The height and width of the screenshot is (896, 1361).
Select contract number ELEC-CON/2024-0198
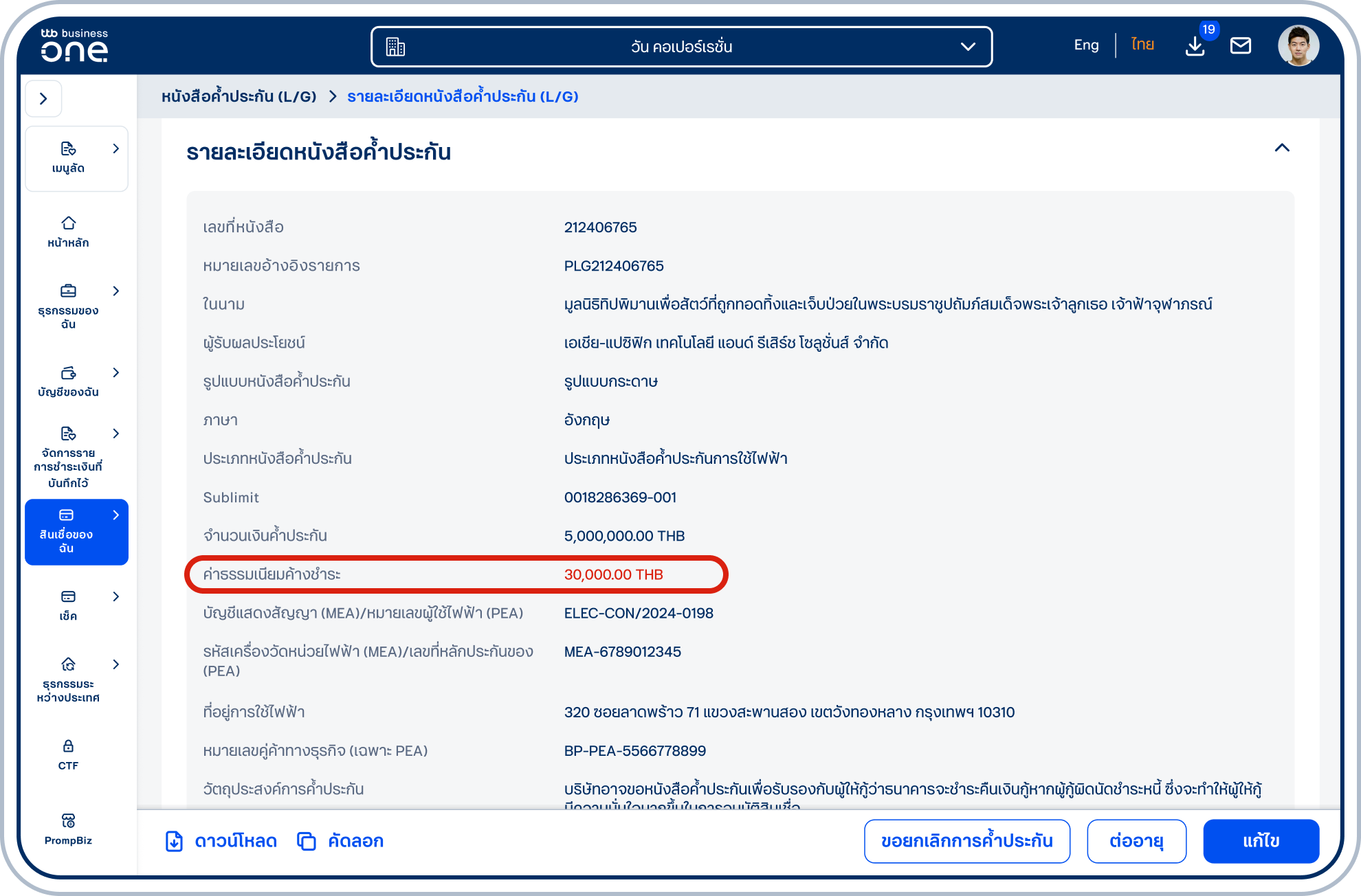pyautogui.click(x=639, y=613)
